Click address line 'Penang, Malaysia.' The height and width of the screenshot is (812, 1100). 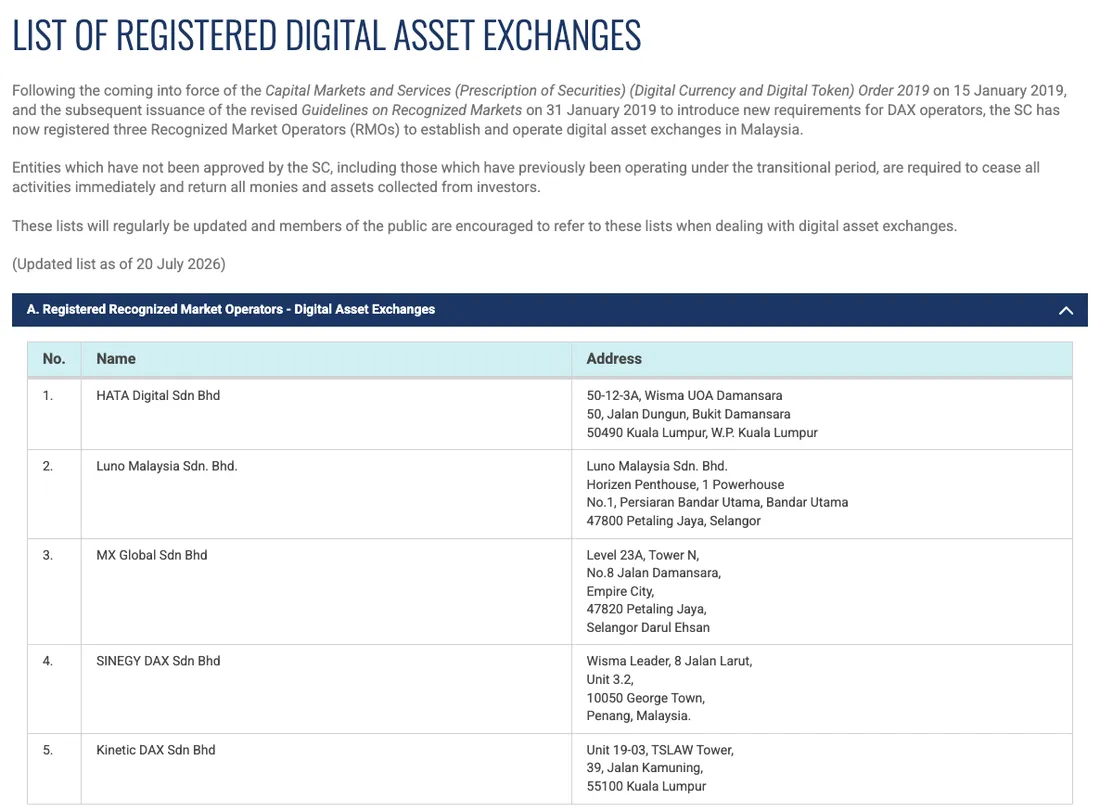[x=638, y=716]
